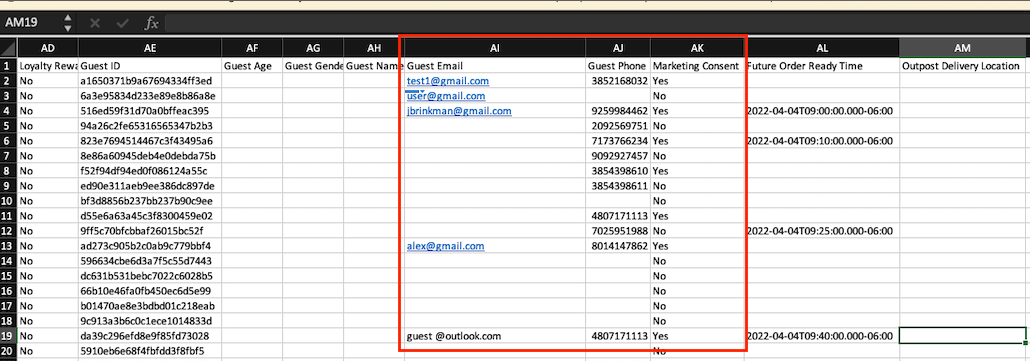Click the 'guest @outlook.com' cell

[495, 336]
